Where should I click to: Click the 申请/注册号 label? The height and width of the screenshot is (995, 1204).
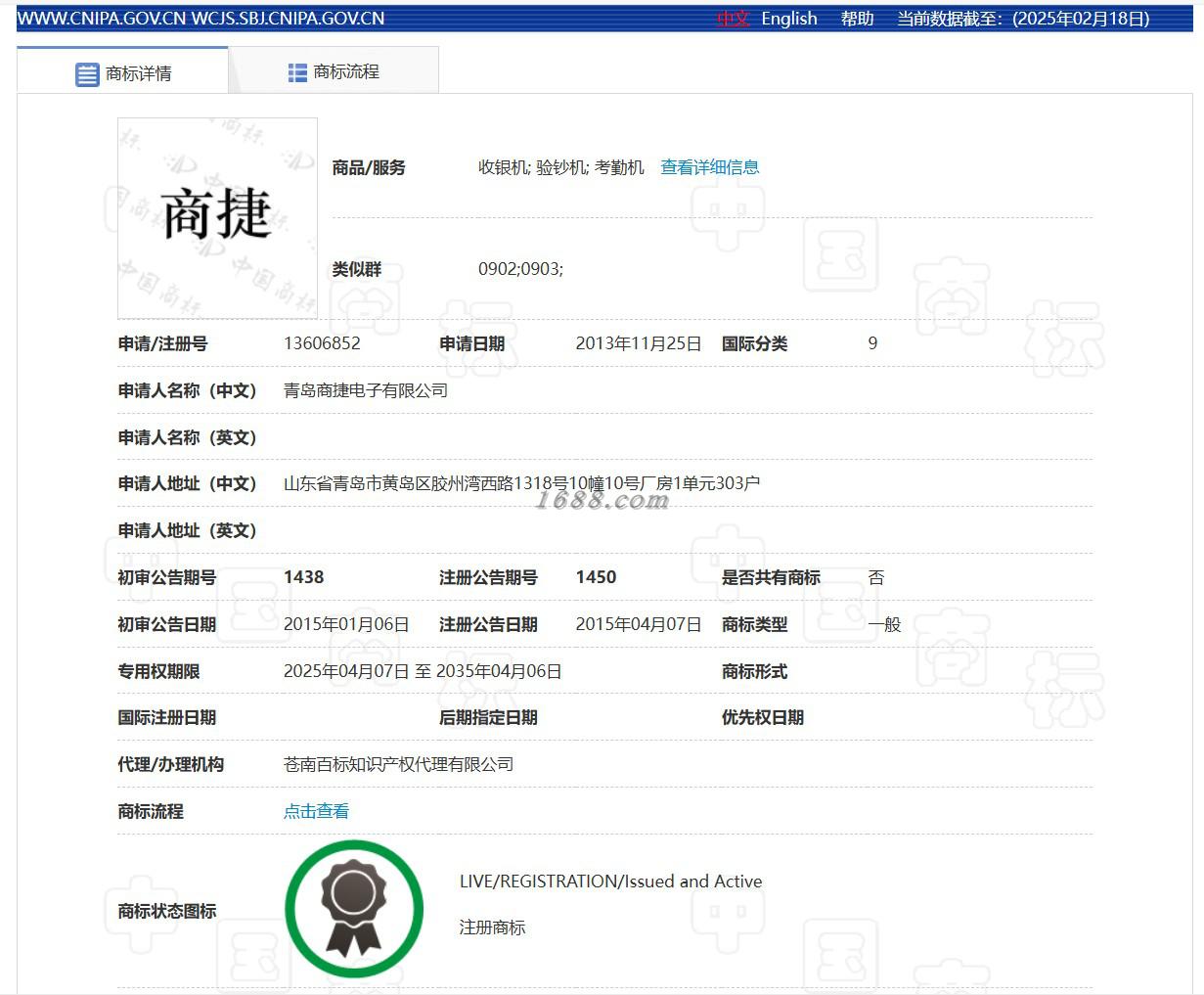pos(162,343)
